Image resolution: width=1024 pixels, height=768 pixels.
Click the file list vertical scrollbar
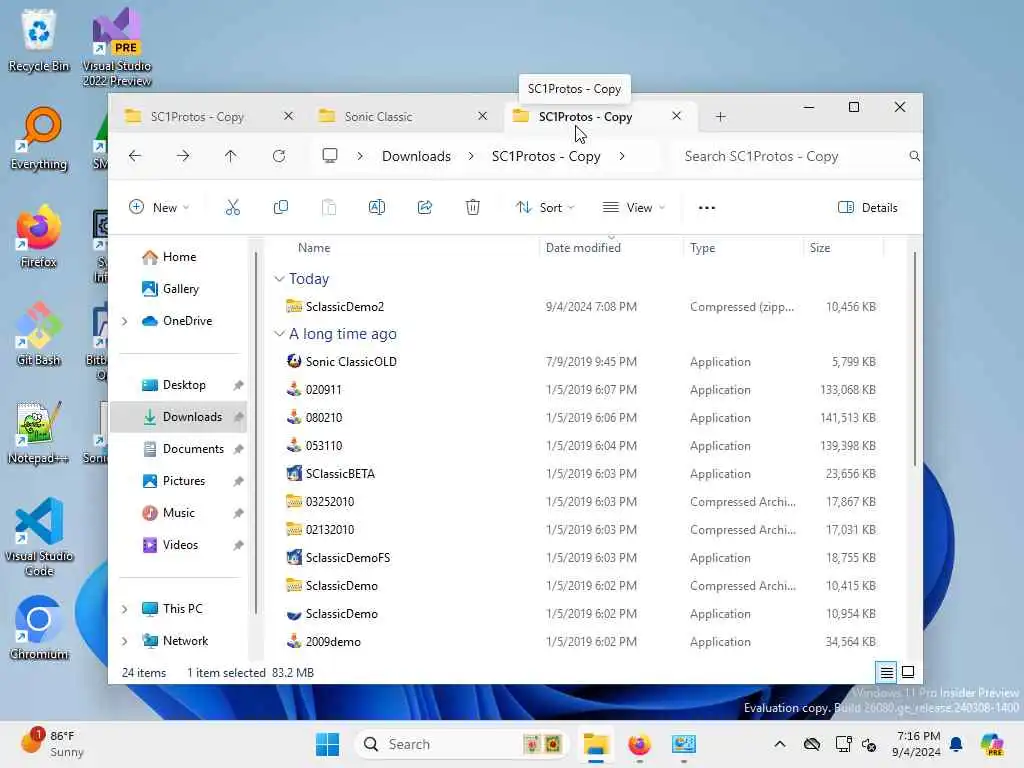point(914,359)
